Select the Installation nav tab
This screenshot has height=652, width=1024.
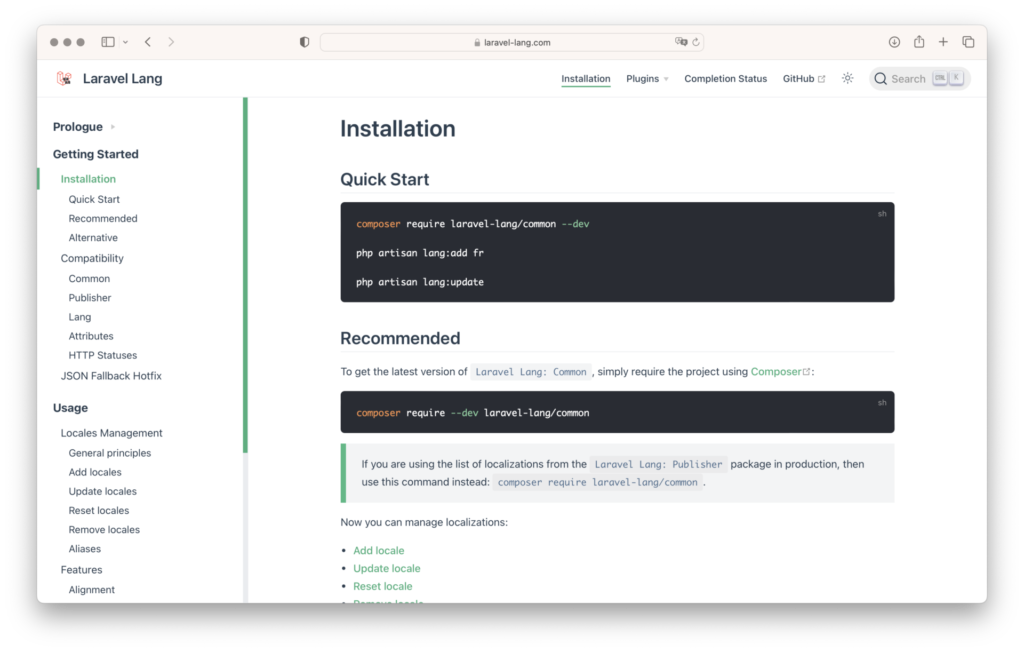click(x=585, y=79)
